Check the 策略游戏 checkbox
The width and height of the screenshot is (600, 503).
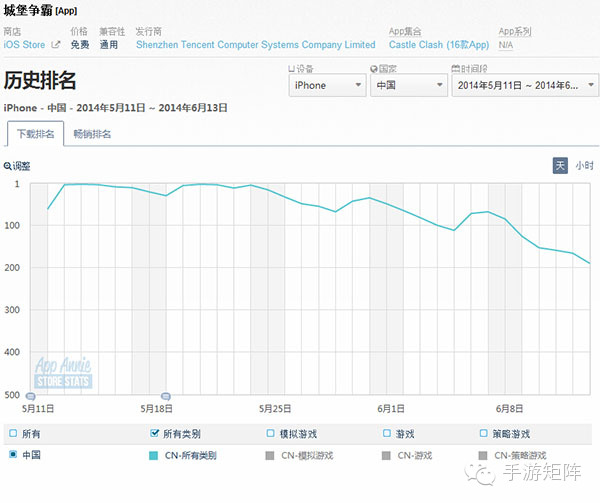tap(484, 433)
